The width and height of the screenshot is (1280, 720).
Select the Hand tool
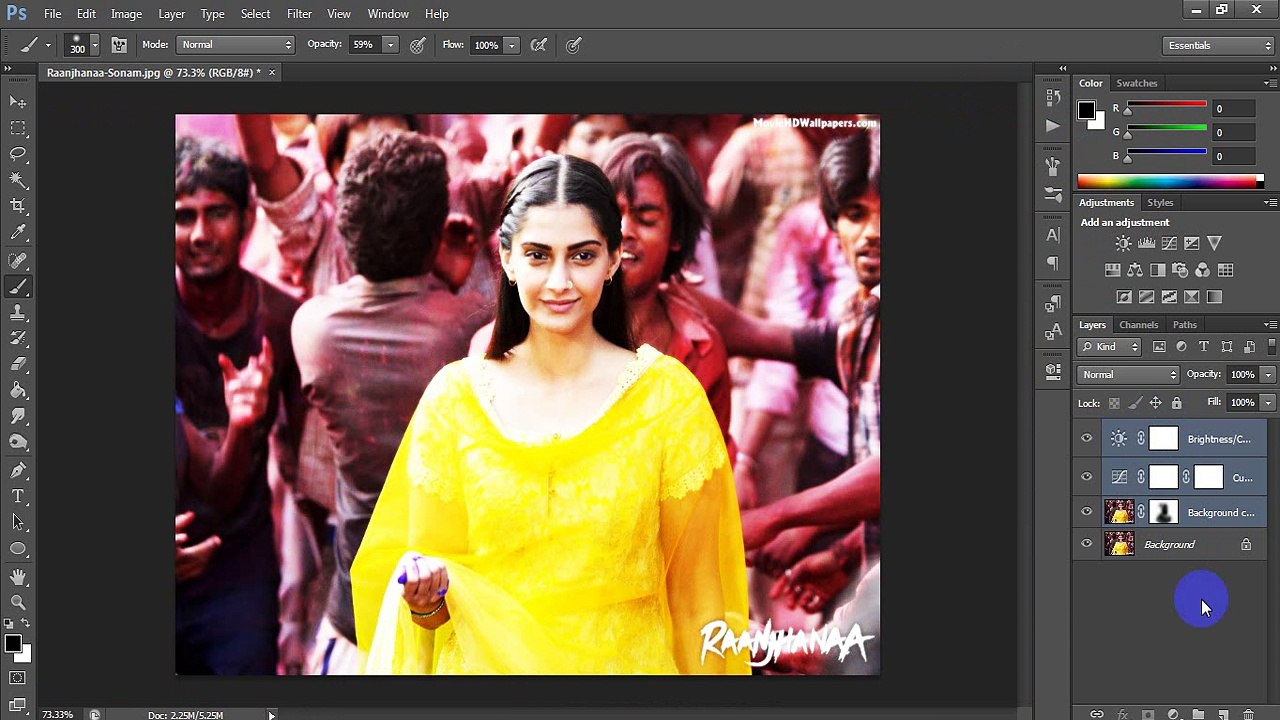pyautogui.click(x=18, y=576)
